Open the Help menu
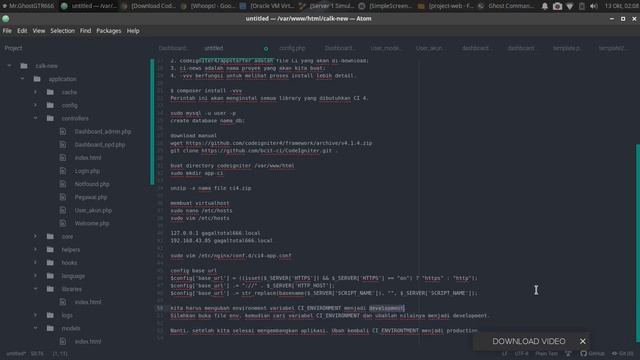Image resolution: width=640 pixels, height=360 pixels. (x=133, y=31)
